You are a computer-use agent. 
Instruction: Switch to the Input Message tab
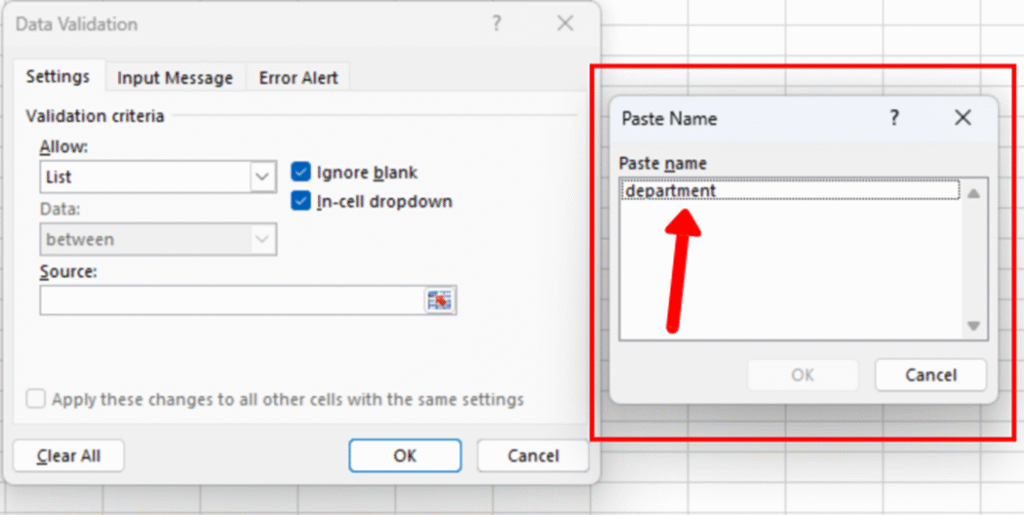175,78
